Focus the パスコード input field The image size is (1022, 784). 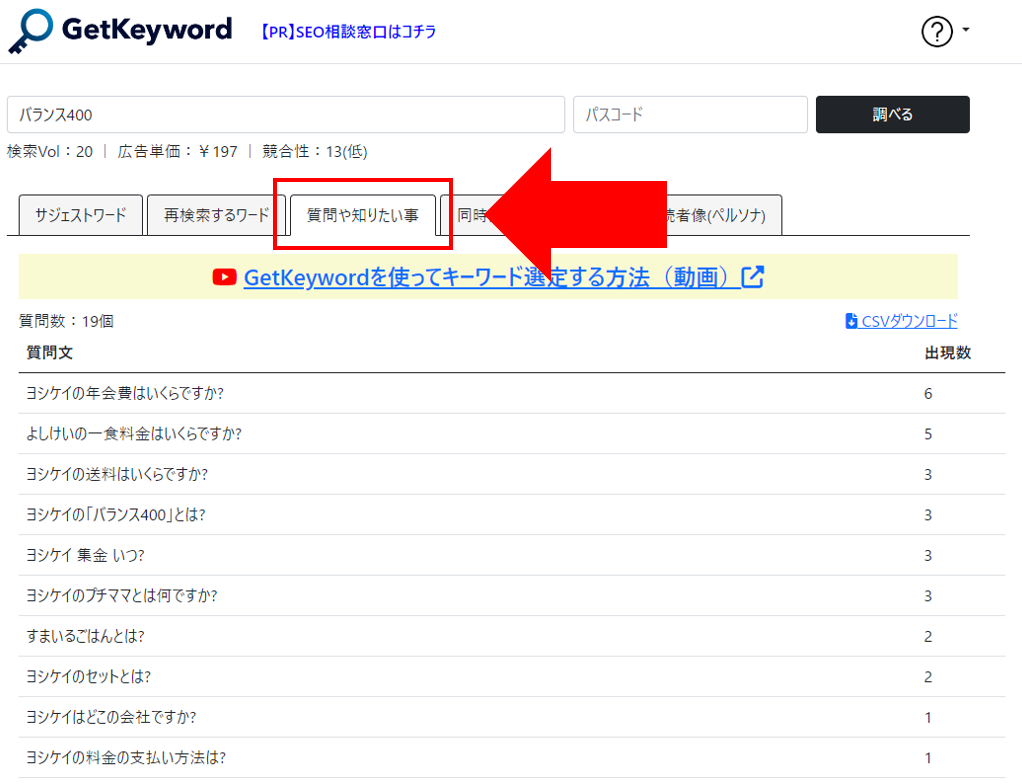point(690,115)
